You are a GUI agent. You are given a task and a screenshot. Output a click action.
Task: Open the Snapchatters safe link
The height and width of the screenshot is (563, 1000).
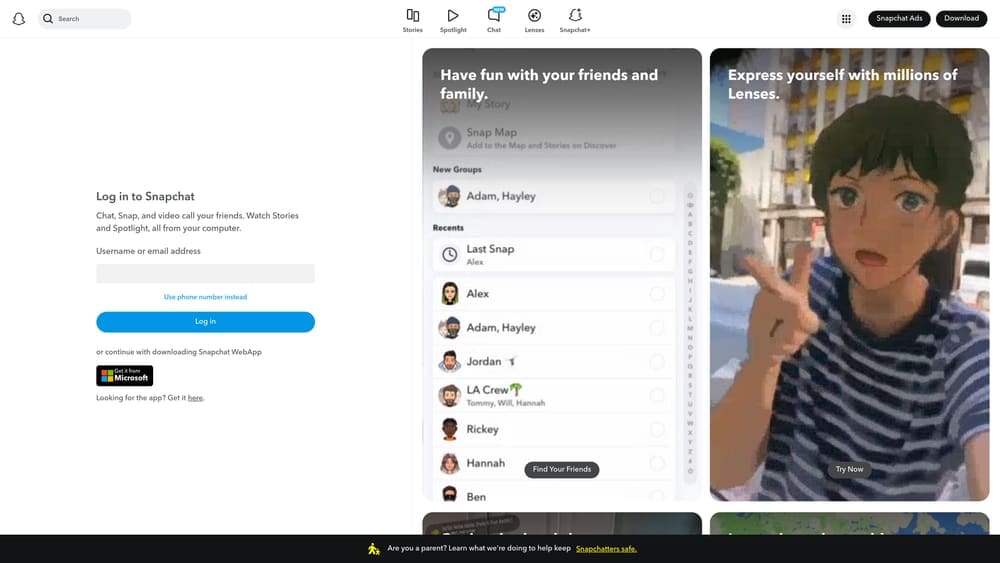coord(606,549)
